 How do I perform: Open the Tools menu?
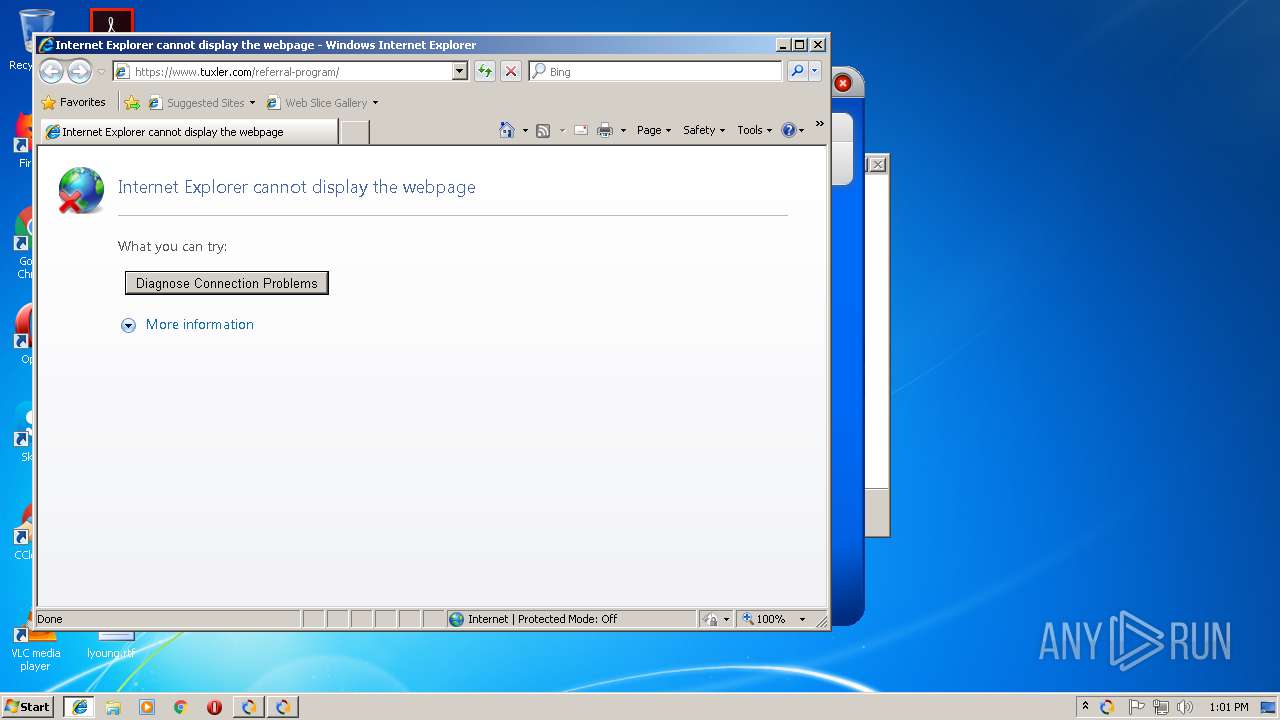(x=755, y=130)
